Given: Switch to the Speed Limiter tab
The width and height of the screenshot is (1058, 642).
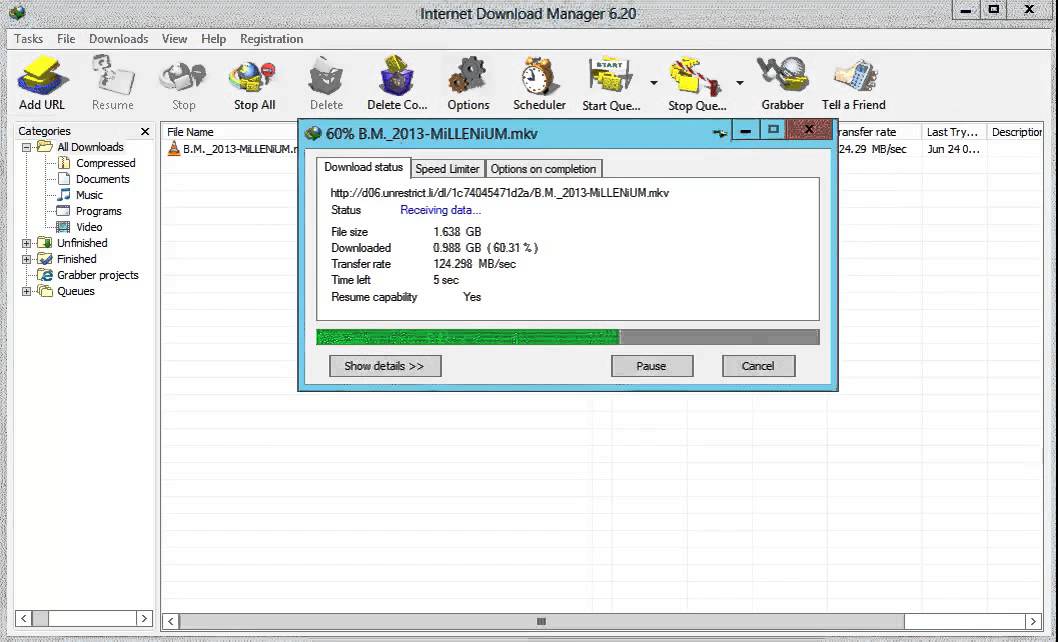Looking at the screenshot, I should [x=447, y=169].
